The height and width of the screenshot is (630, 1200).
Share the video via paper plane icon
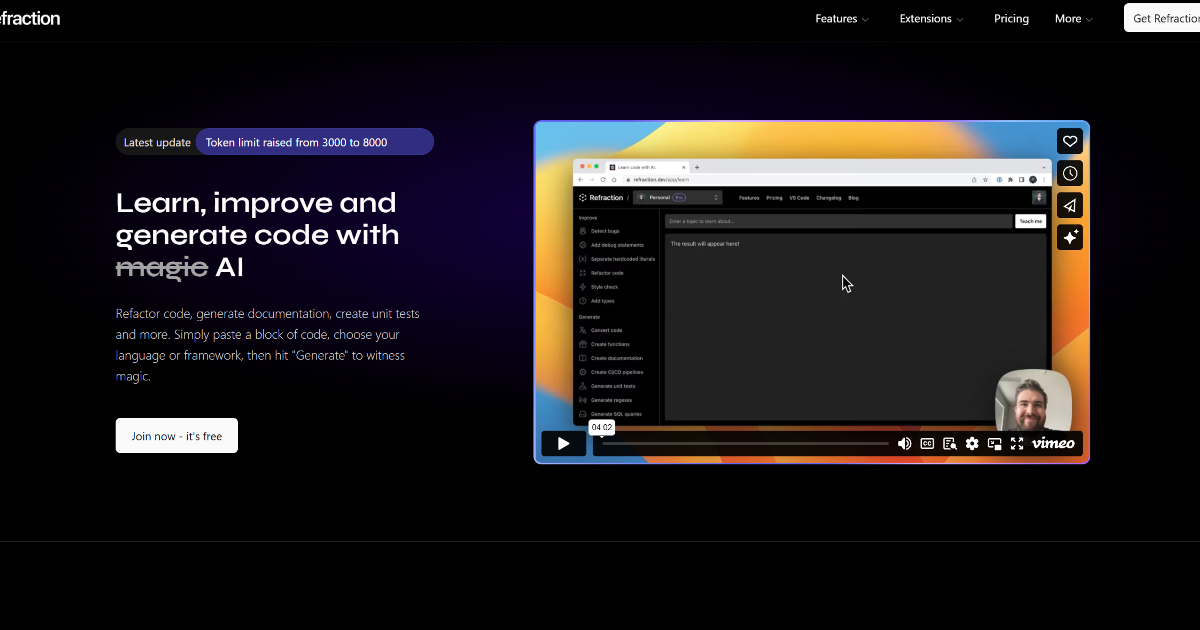tap(1069, 205)
